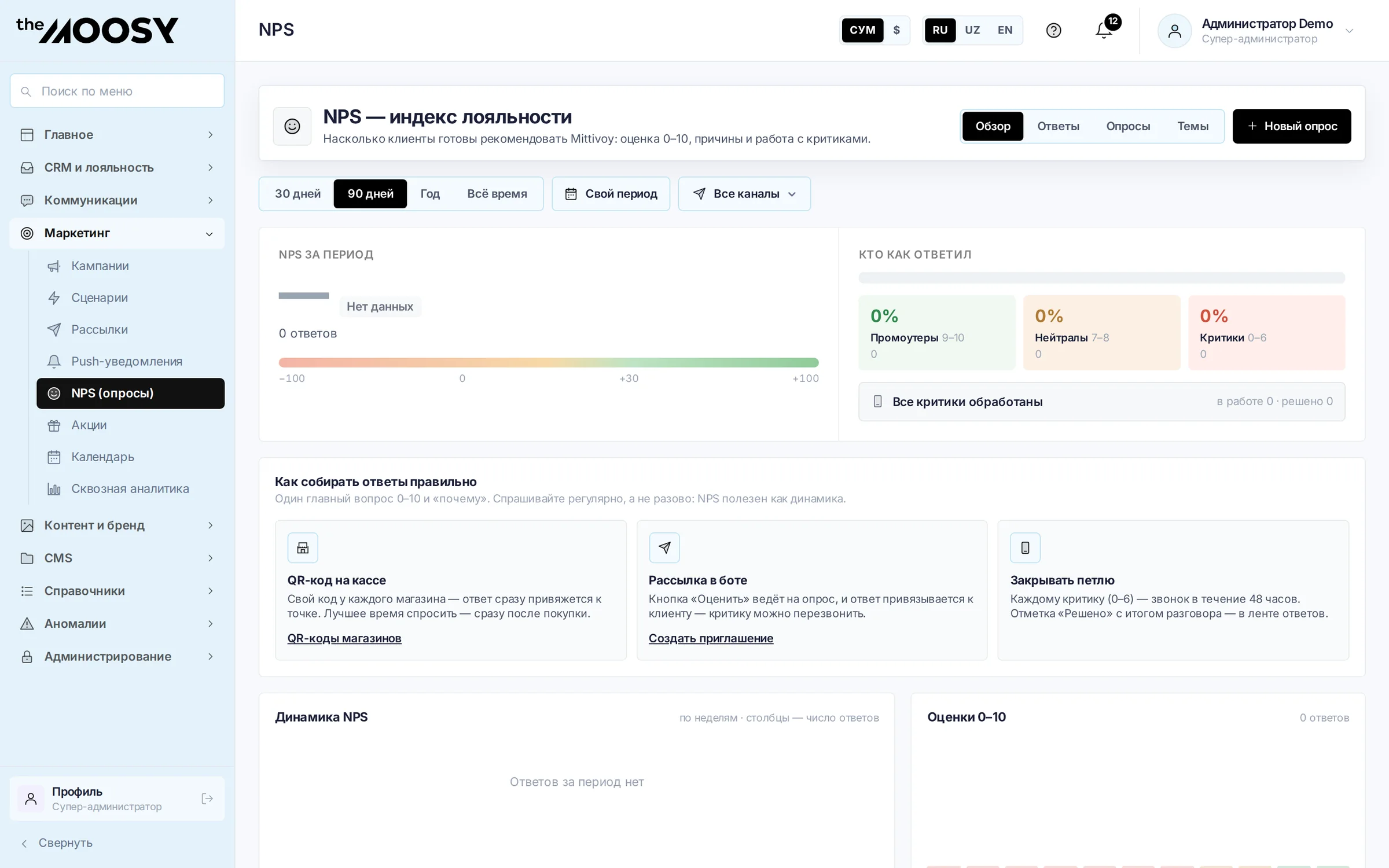This screenshot has height=868, width=1389.
Task: Follow the QR-коды магазинов link
Action: click(344, 638)
